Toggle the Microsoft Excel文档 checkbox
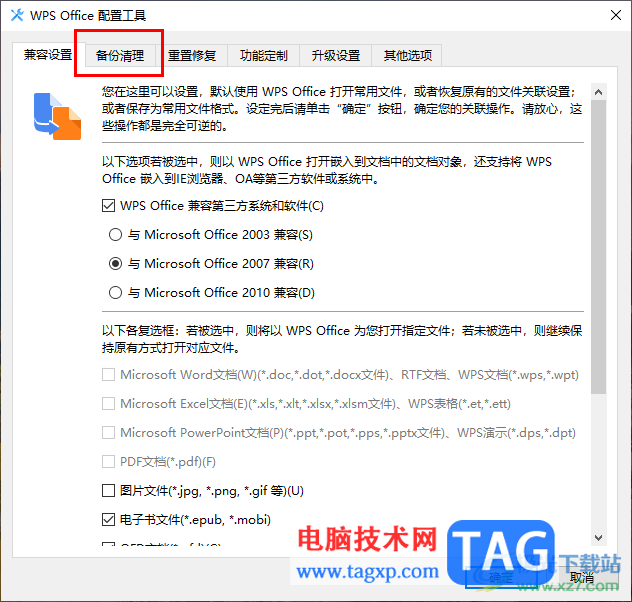632x602 pixels. 108,404
